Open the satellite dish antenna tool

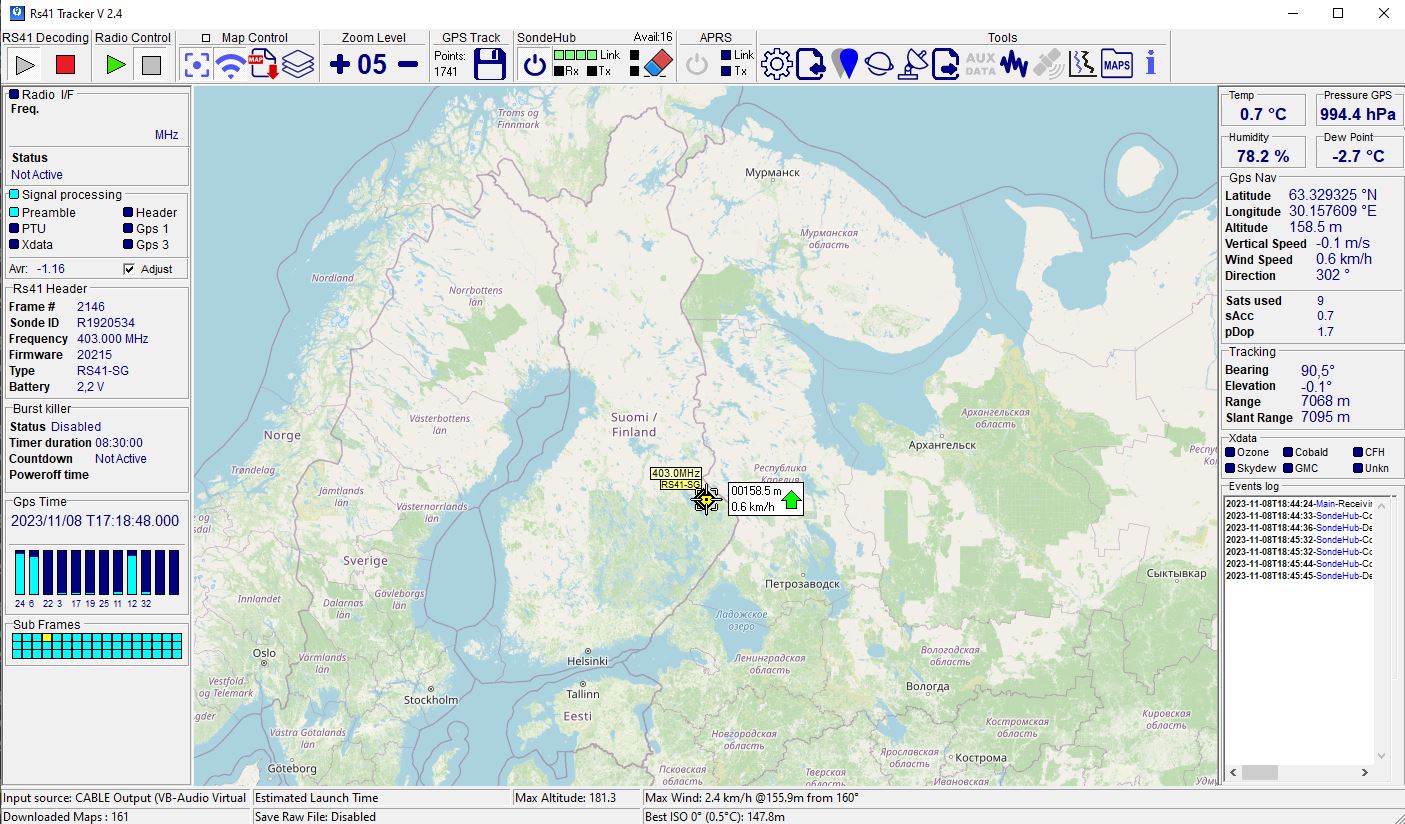point(912,65)
